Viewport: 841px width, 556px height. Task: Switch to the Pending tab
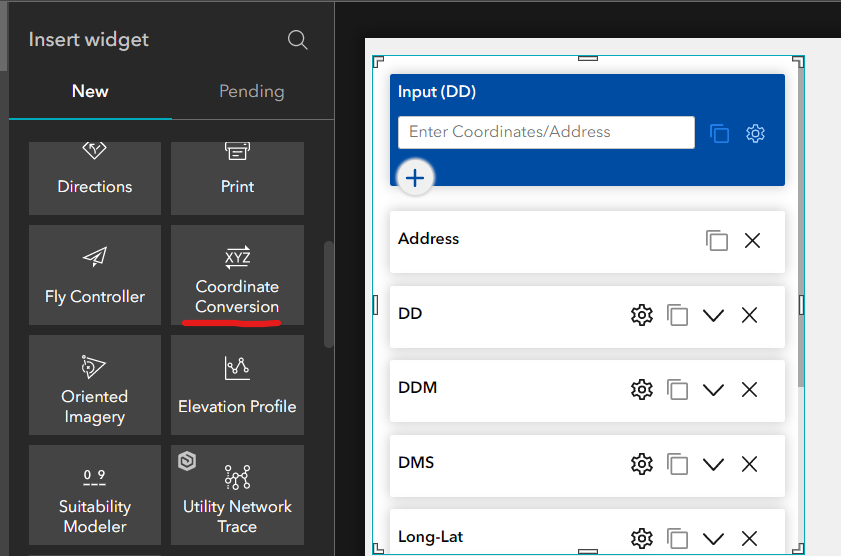[x=252, y=91]
